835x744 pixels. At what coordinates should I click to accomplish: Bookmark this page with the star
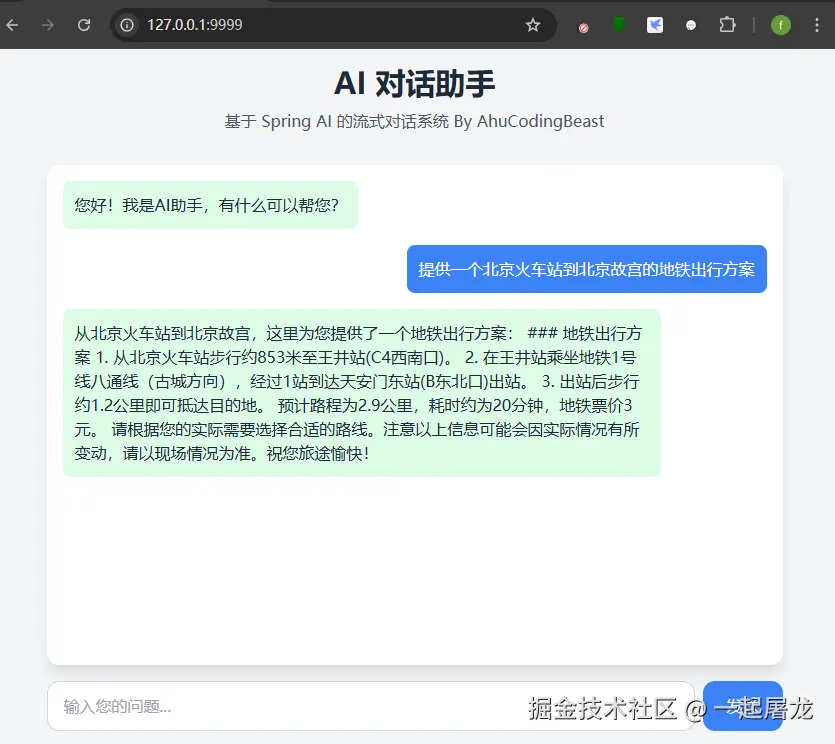point(533,25)
